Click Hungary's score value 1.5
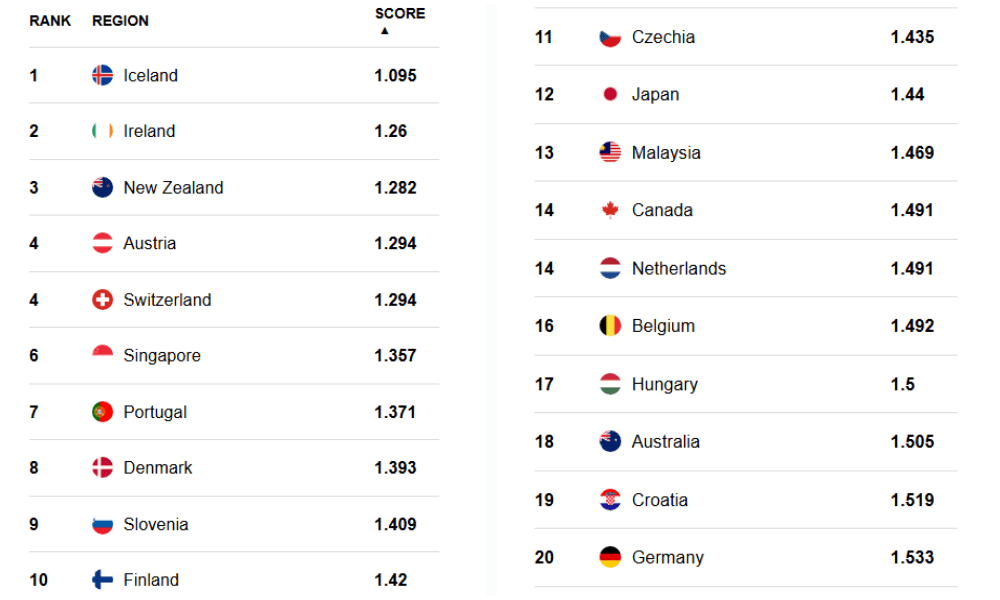 click(x=902, y=384)
